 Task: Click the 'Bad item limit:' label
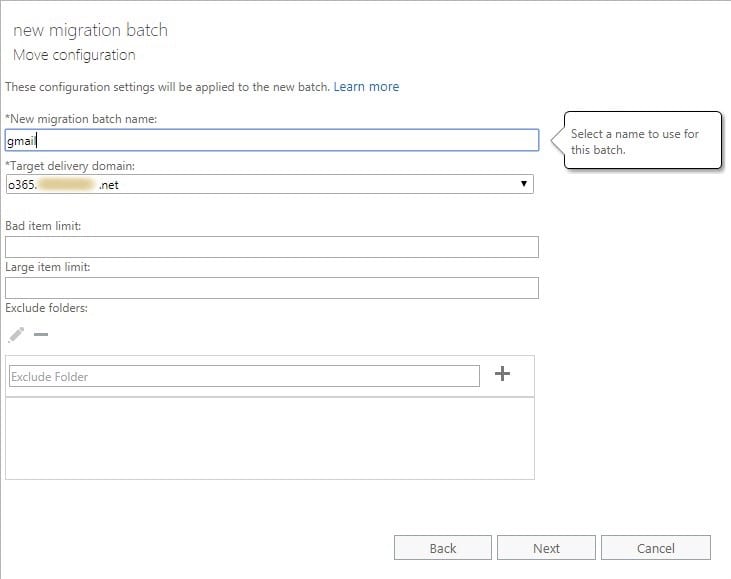(x=43, y=226)
